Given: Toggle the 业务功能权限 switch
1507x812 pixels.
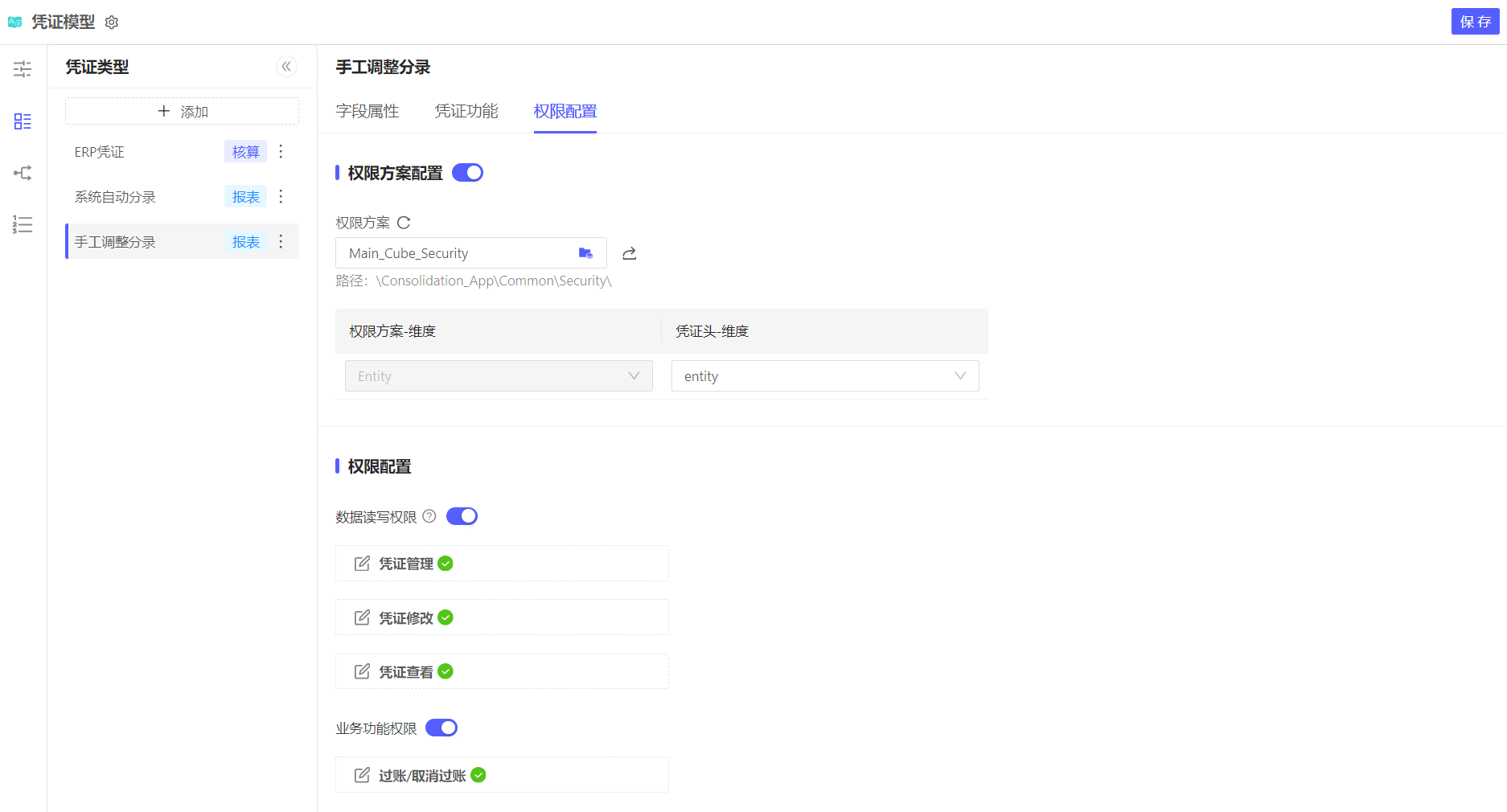Looking at the screenshot, I should pos(441,728).
